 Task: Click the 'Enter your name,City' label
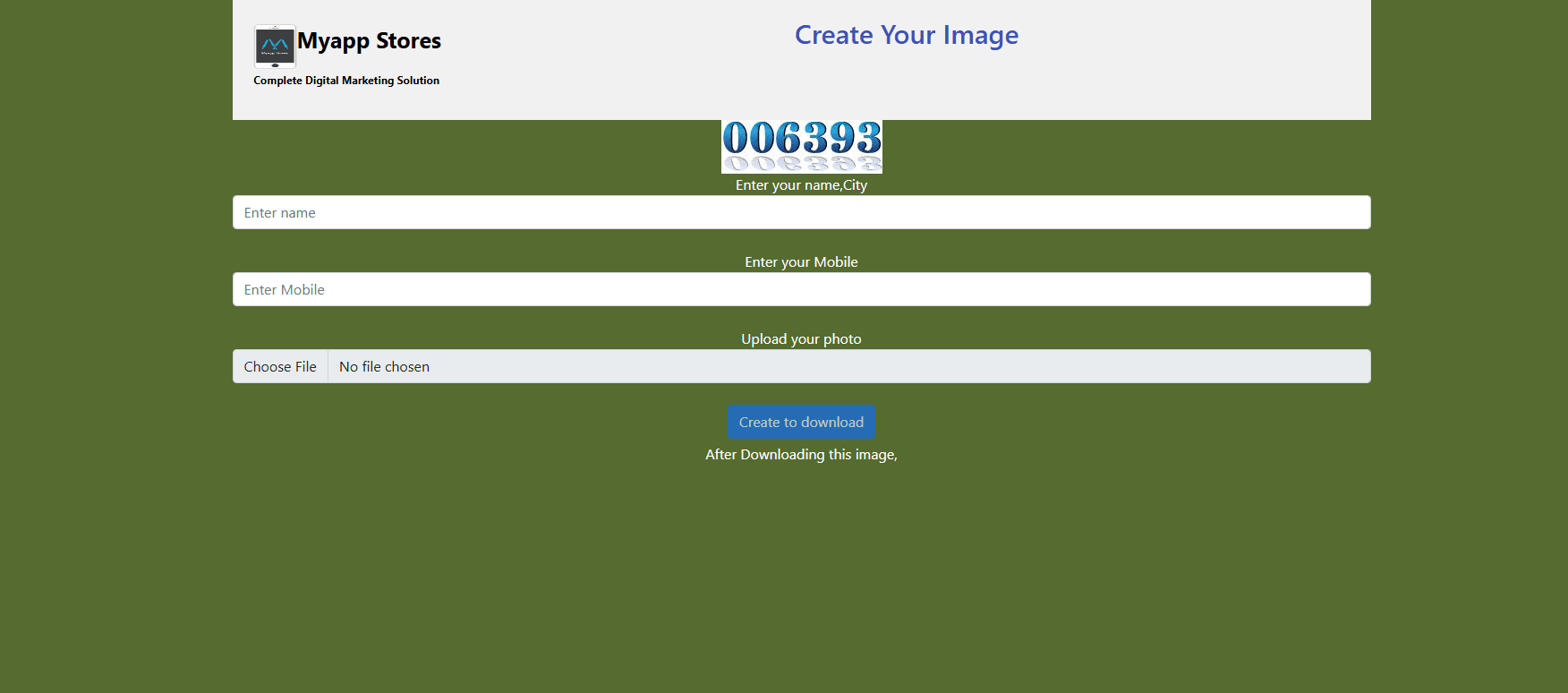pyautogui.click(x=801, y=185)
